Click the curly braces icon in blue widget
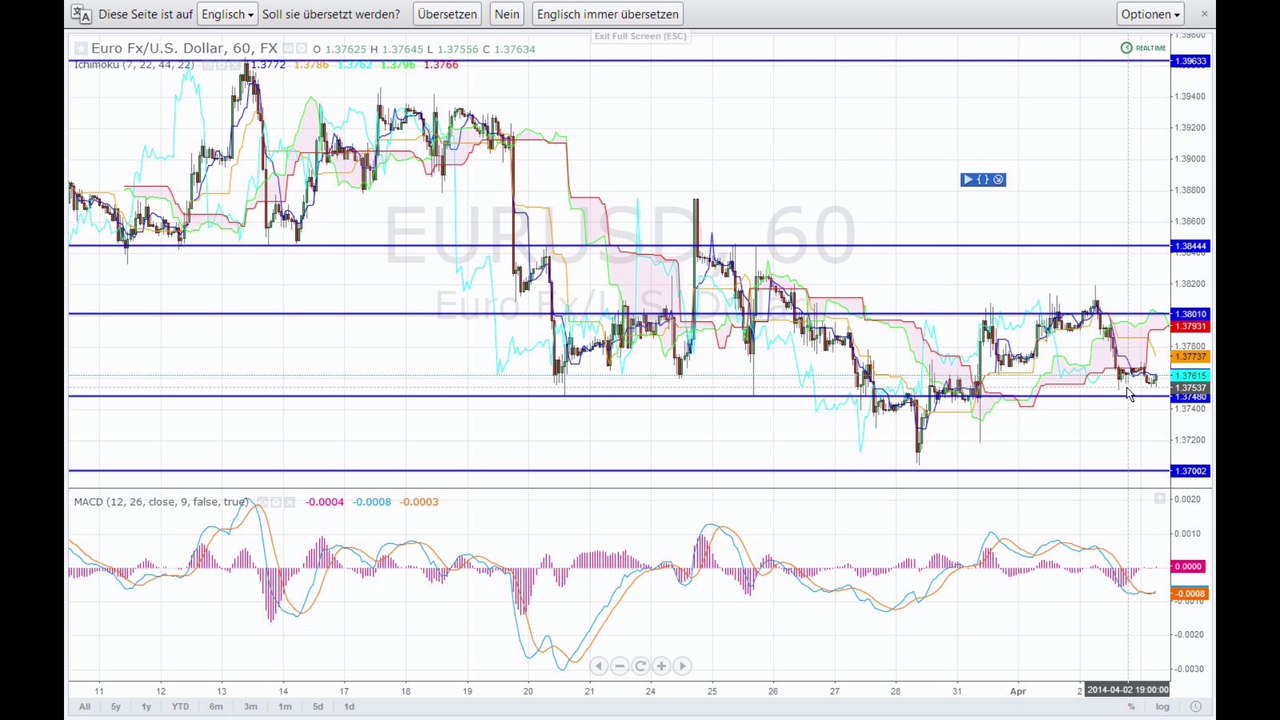The height and width of the screenshot is (720, 1280). (x=983, y=180)
